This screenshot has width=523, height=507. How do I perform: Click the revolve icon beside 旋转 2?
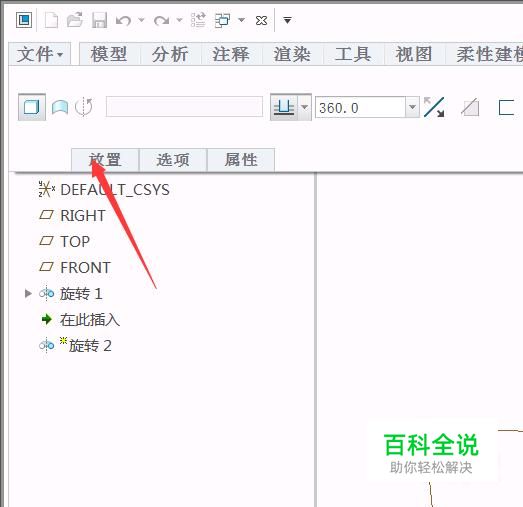coord(46,345)
